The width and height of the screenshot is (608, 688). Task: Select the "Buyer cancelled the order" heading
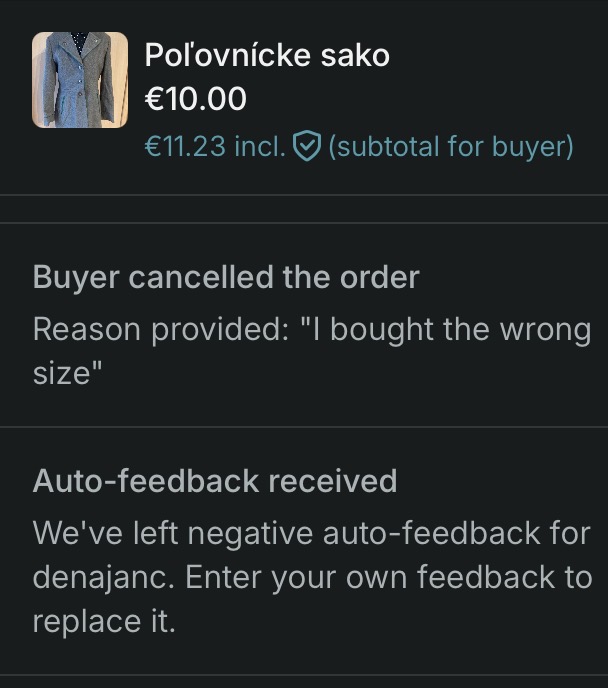226,277
